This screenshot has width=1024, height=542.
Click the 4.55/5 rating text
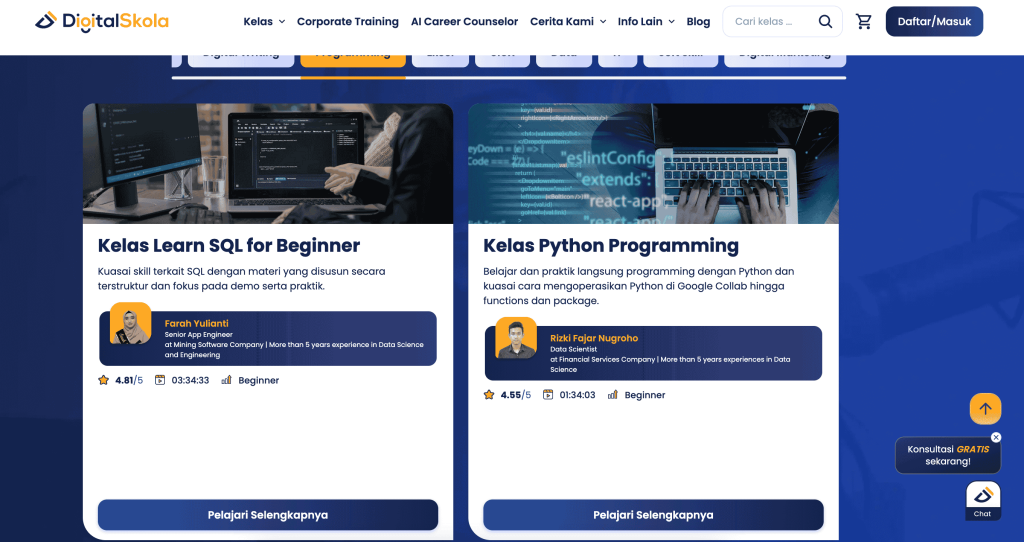tap(515, 394)
